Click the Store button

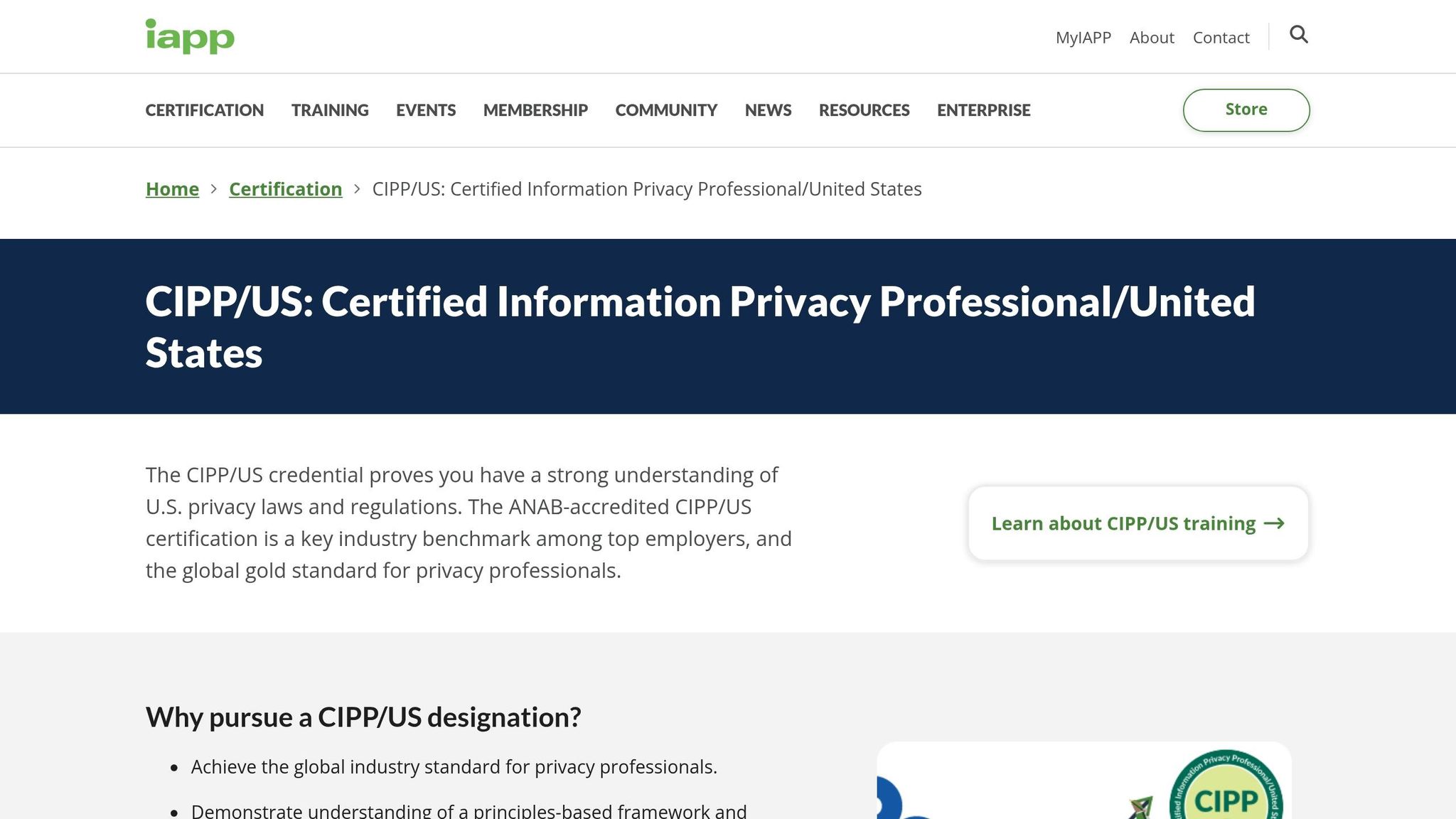(1246, 110)
